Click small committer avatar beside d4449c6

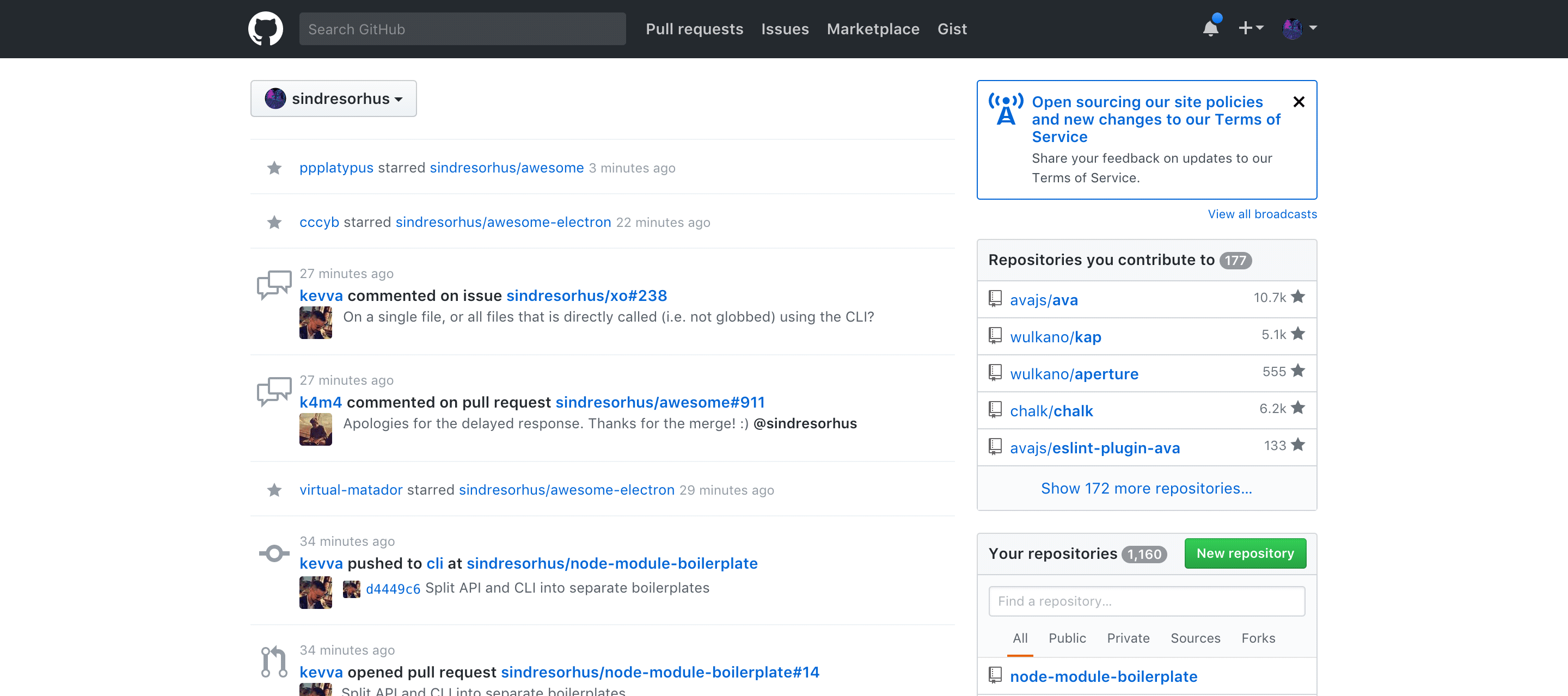351,589
